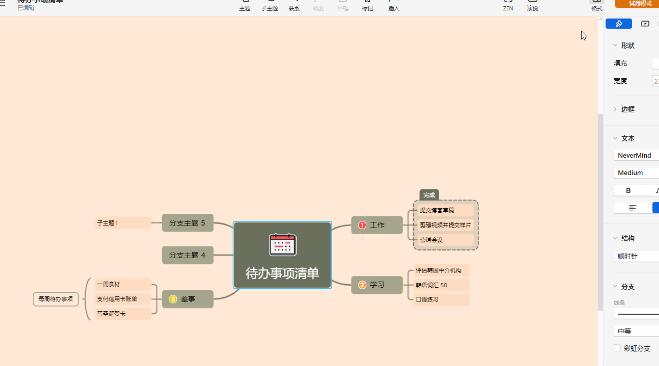
Task: Open the 顺时针 structure dropdown
Action: click(636, 256)
